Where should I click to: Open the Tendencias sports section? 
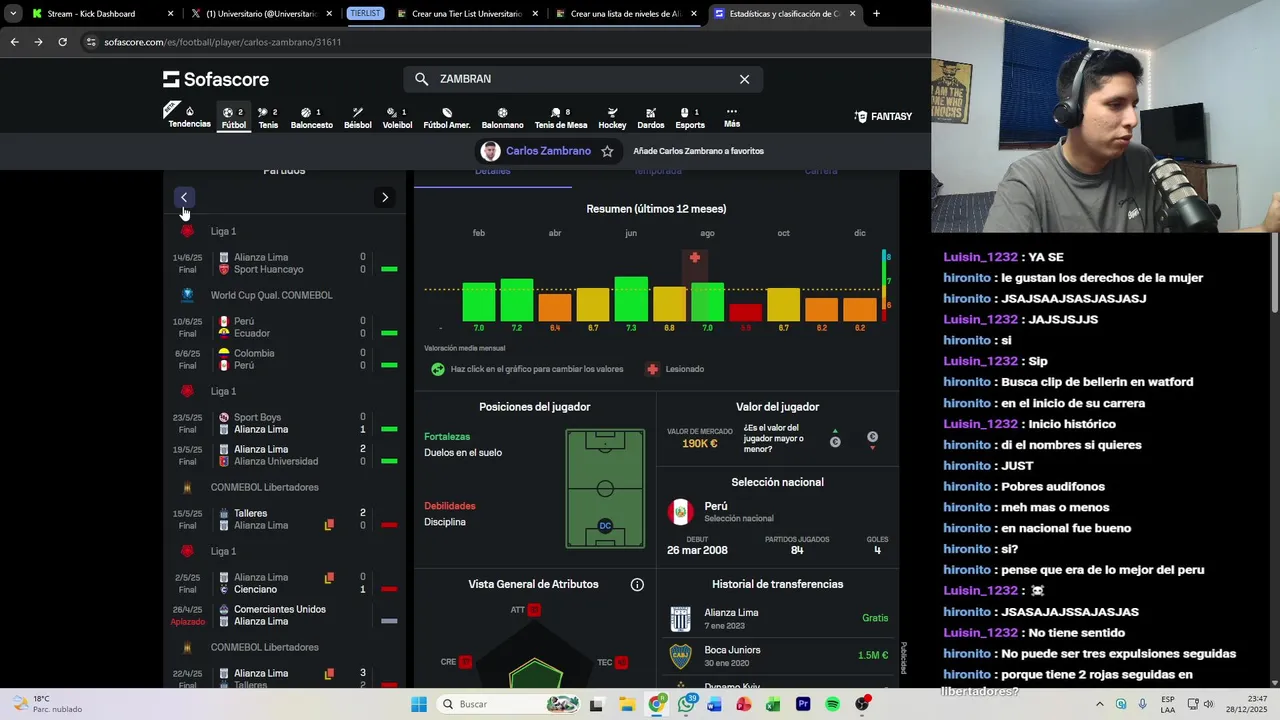coord(189,117)
